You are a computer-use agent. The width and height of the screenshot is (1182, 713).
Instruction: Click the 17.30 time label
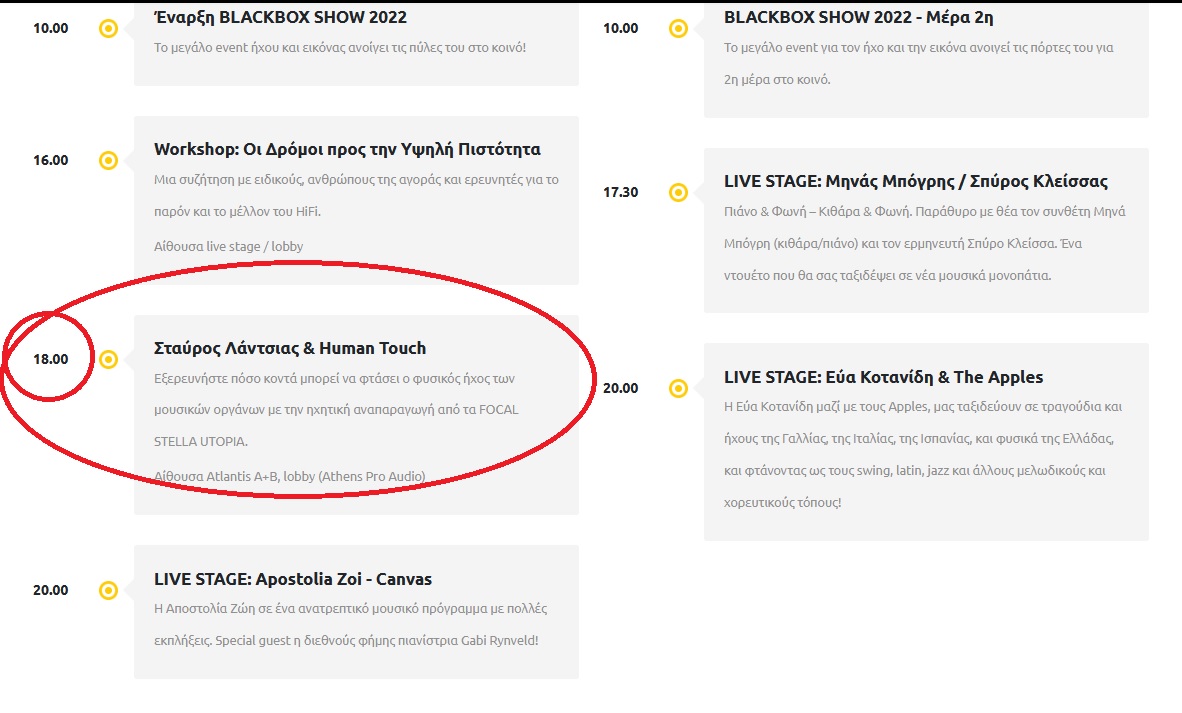pos(620,192)
